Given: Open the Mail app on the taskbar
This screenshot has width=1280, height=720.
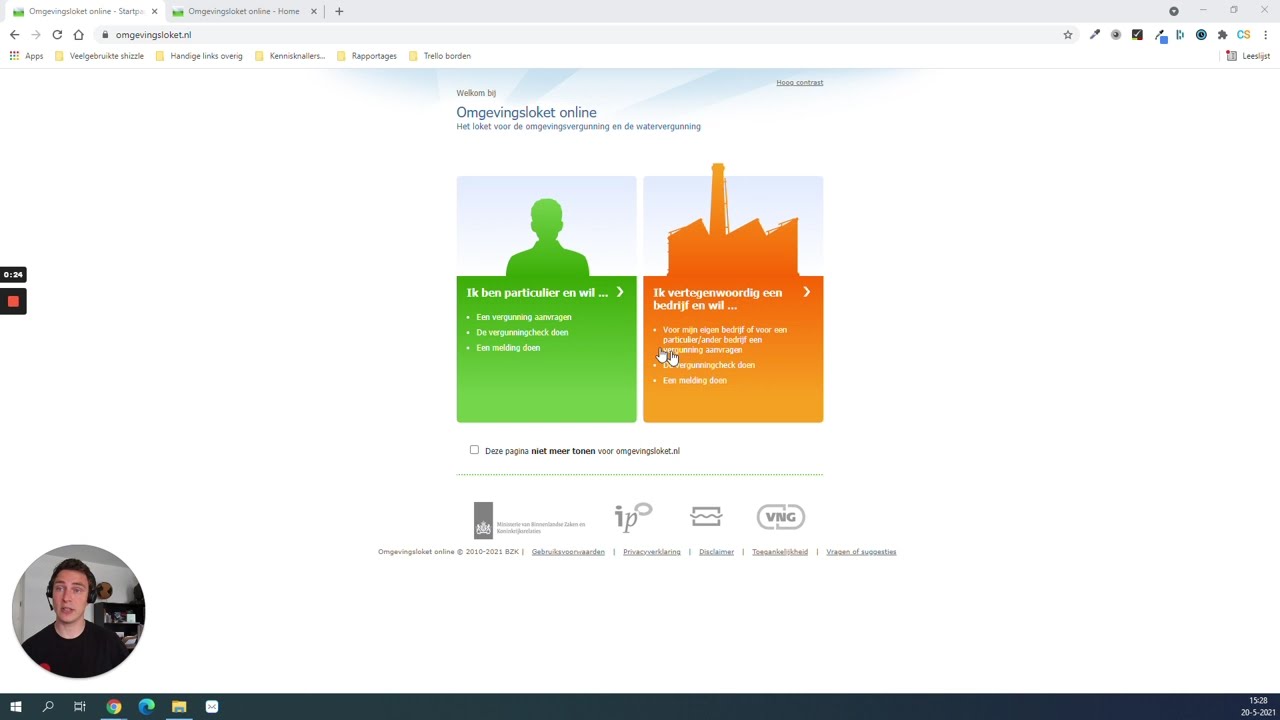Looking at the screenshot, I should (x=212, y=707).
